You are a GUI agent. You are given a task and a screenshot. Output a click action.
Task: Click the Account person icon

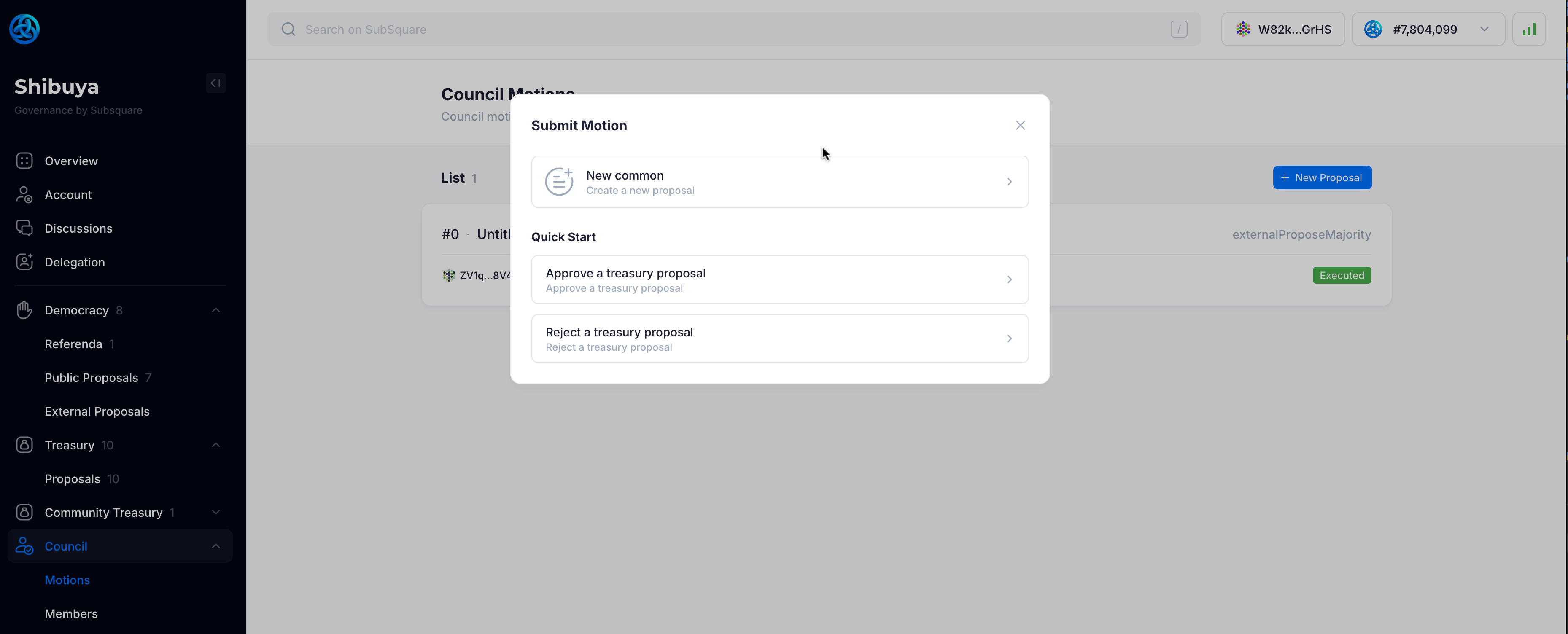24,195
